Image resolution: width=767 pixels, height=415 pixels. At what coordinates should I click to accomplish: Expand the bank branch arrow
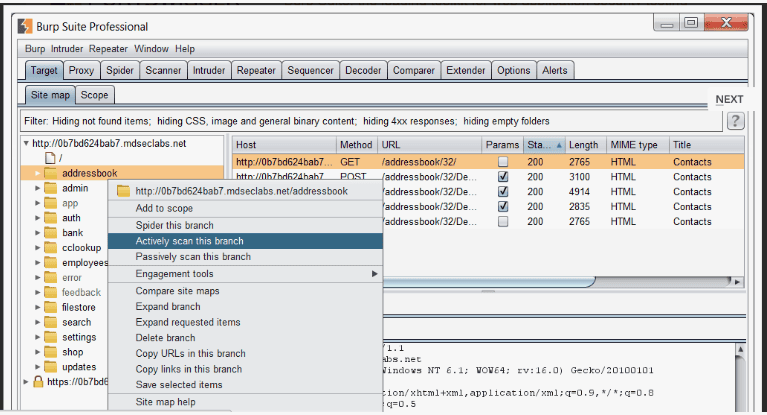pyautogui.click(x=37, y=233)
